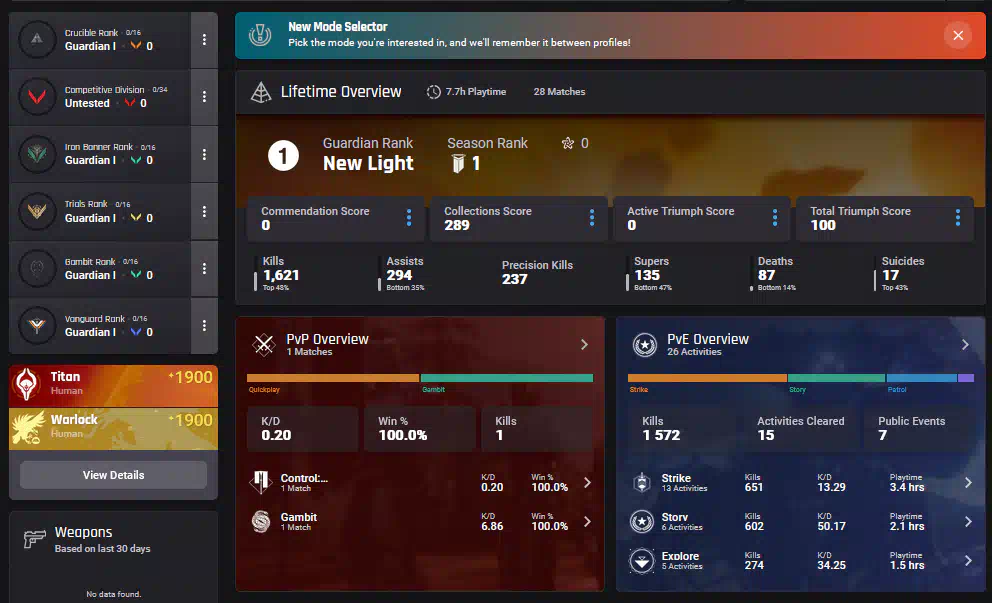
Task: Click the playtime clock icon
Action: 433,92
